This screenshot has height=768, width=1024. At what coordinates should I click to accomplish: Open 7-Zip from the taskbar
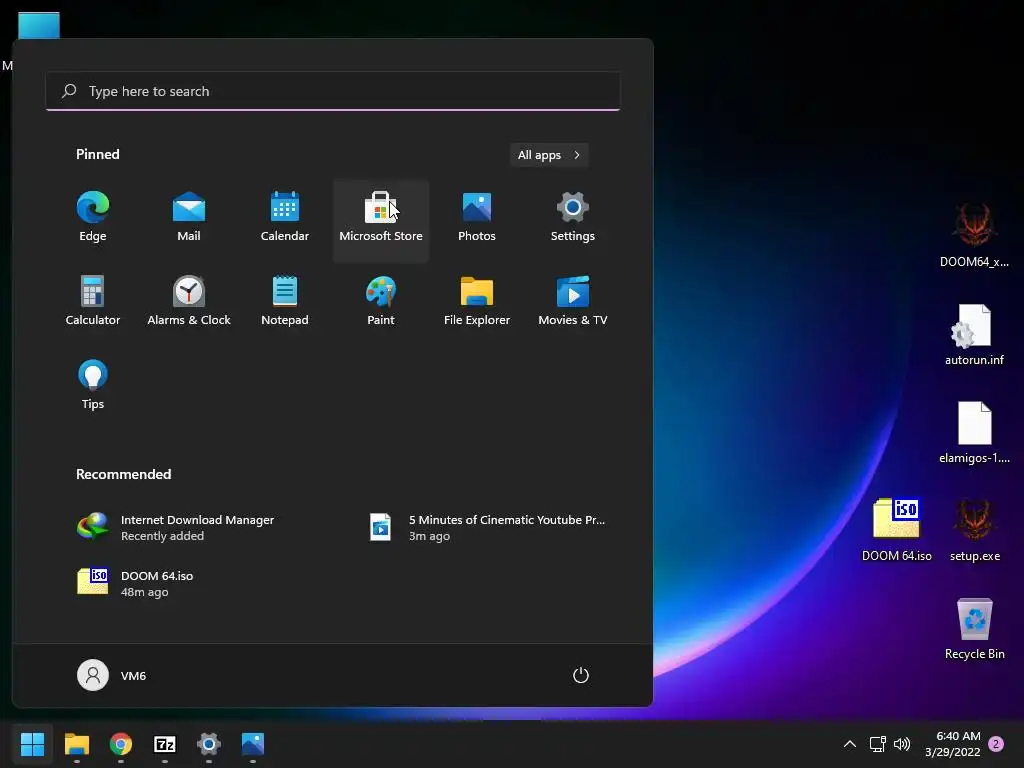click(x=165, y=744)
